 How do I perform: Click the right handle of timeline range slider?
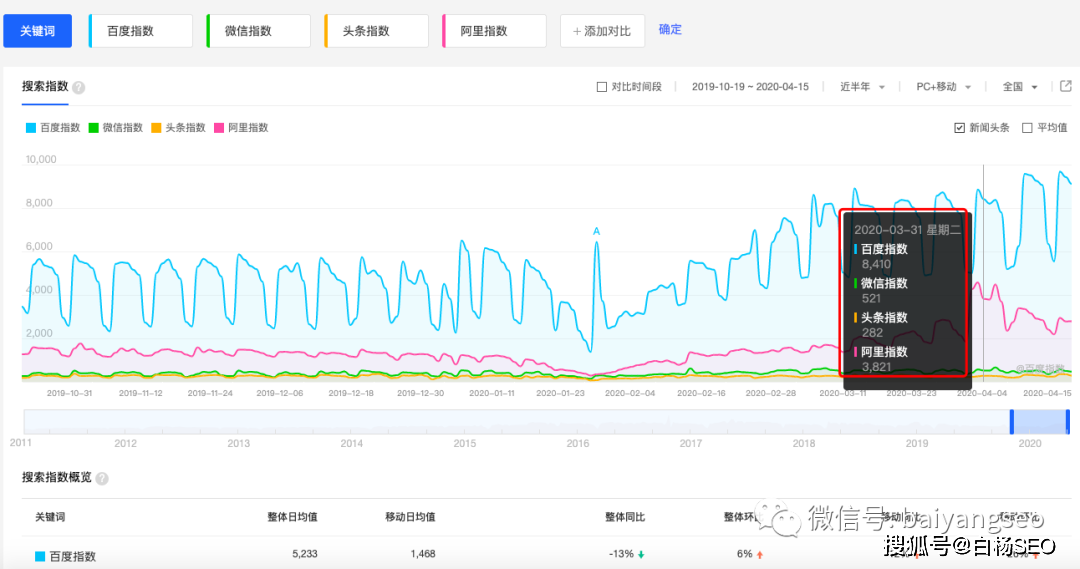pos(1068,422)
